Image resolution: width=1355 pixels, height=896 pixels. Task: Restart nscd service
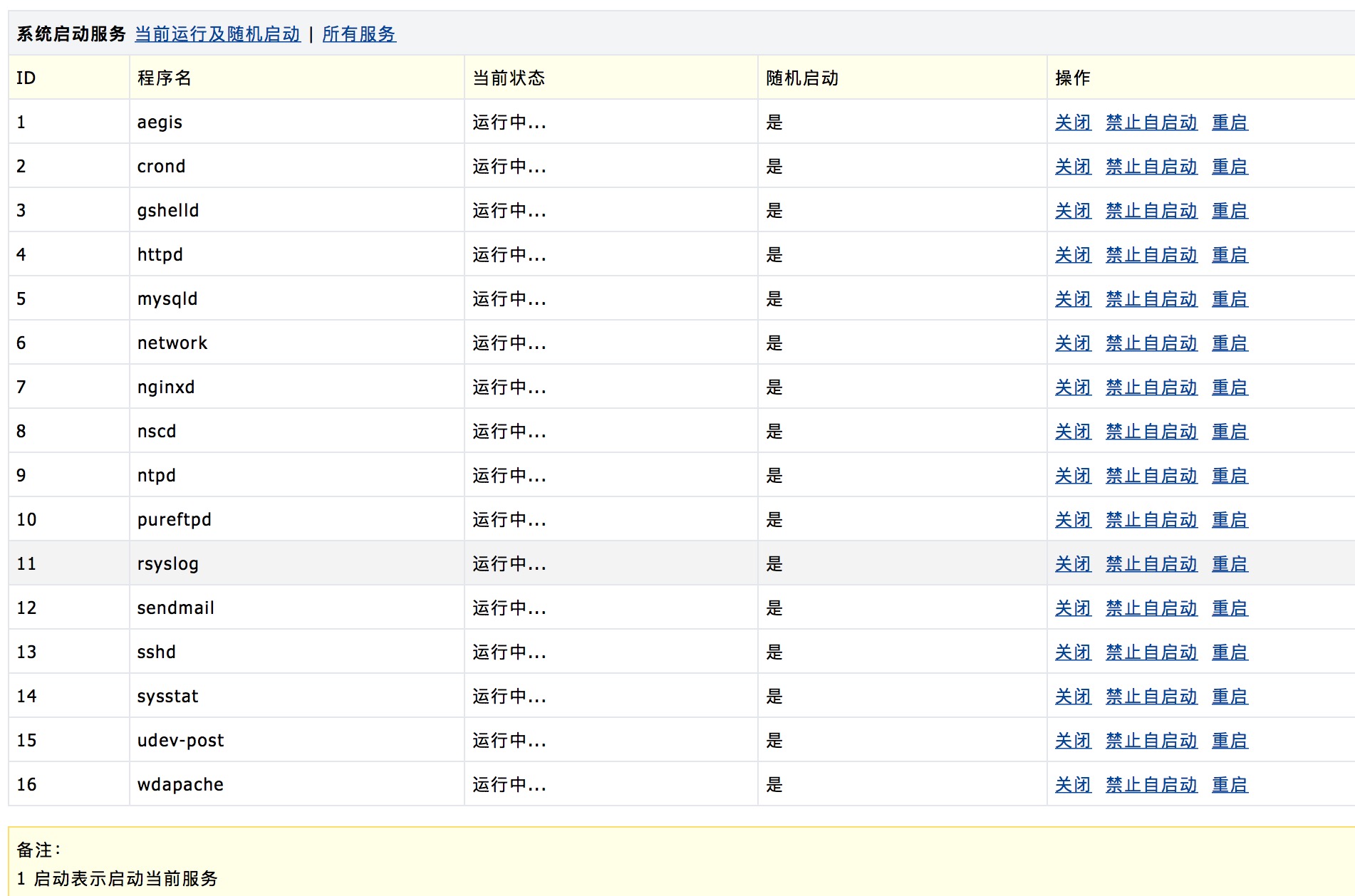(x=1230, y=432)
